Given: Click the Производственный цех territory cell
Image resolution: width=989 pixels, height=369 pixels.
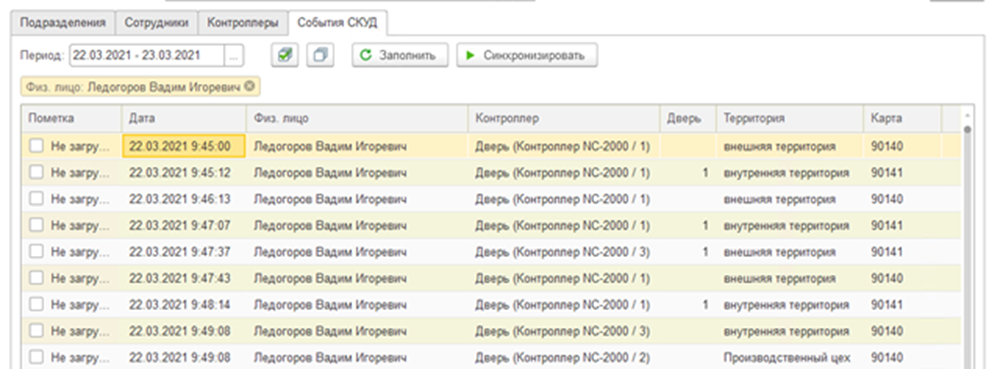Looking at the screenshot, I should (790, 357).
